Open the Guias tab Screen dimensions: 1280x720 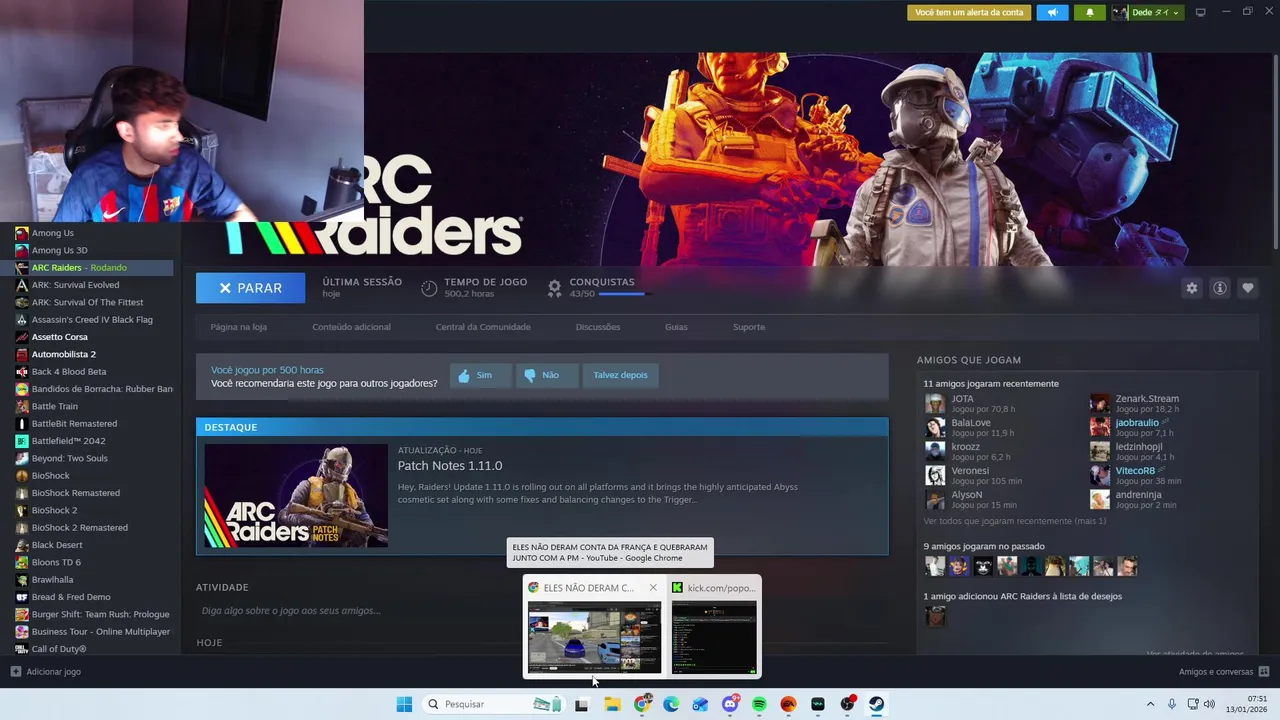coord(676,327)
